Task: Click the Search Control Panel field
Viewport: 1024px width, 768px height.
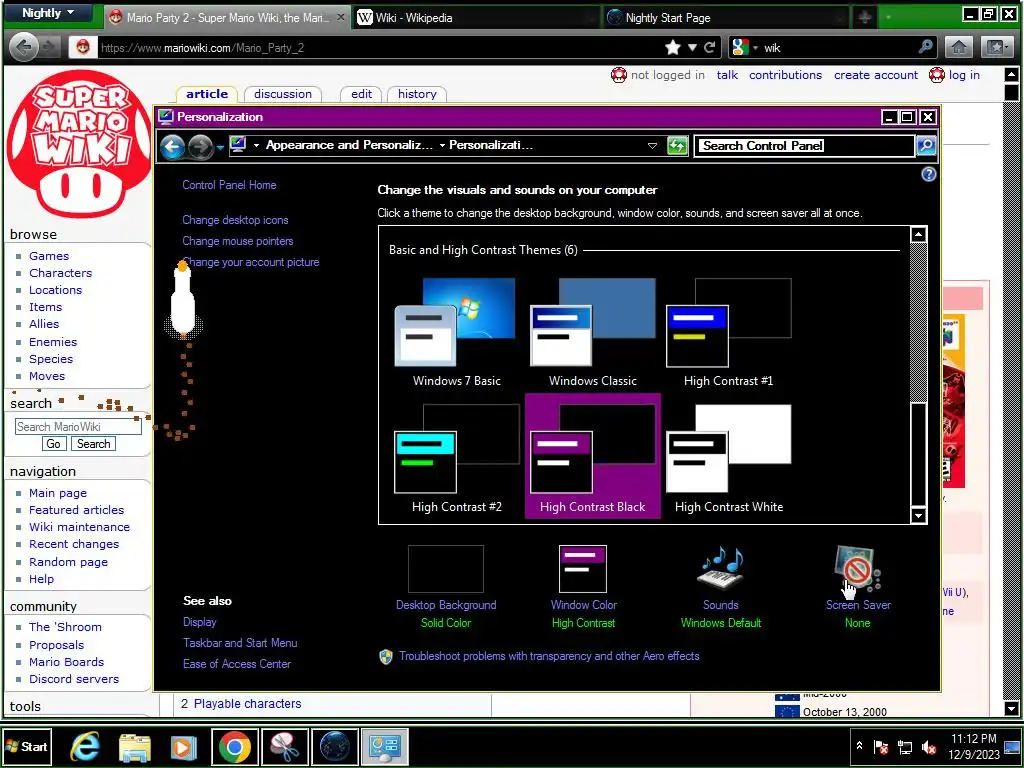Action: click(x=805, y=146)
